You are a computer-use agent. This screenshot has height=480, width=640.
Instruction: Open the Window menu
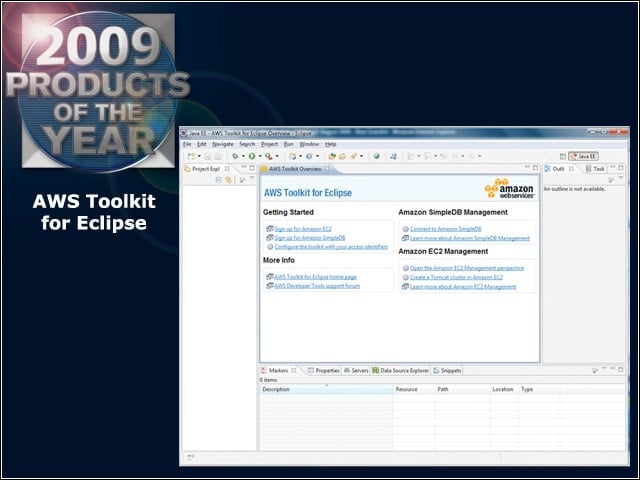[309, 144]
